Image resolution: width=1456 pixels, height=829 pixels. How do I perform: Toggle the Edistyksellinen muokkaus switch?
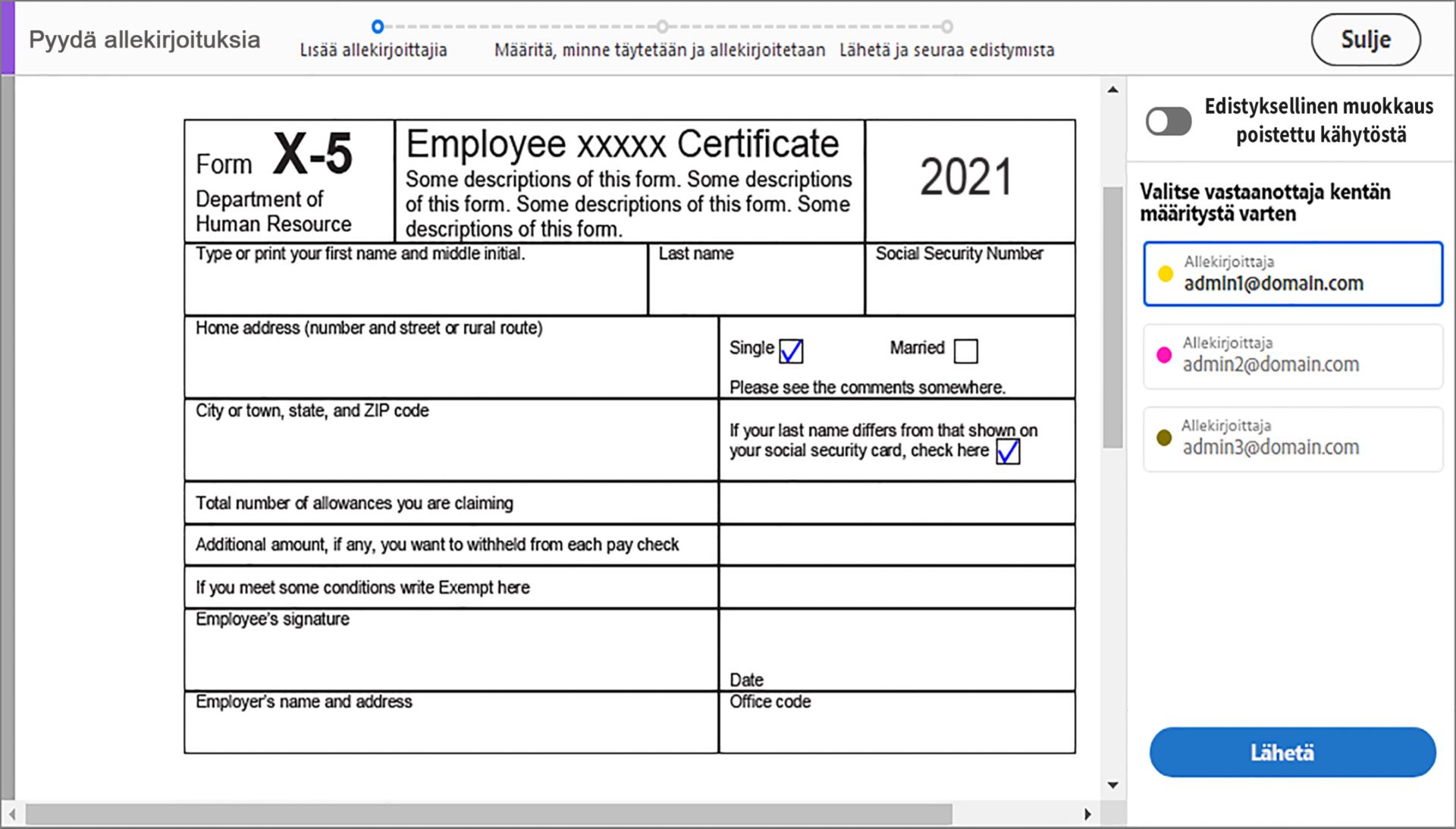click(1168, 121)
